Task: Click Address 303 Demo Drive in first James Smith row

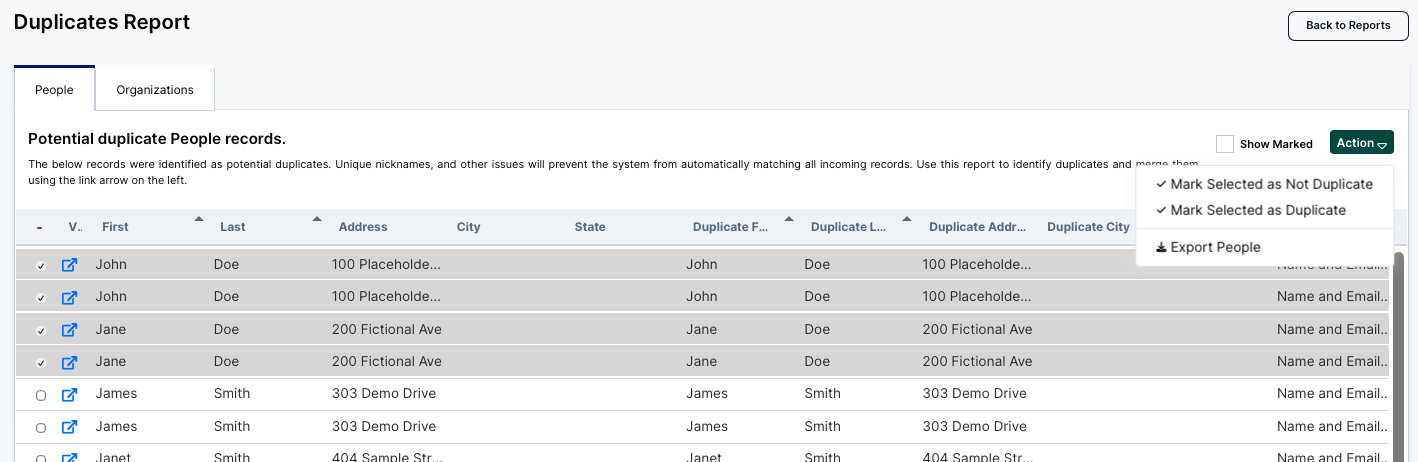Action: (x=384, y=394)
